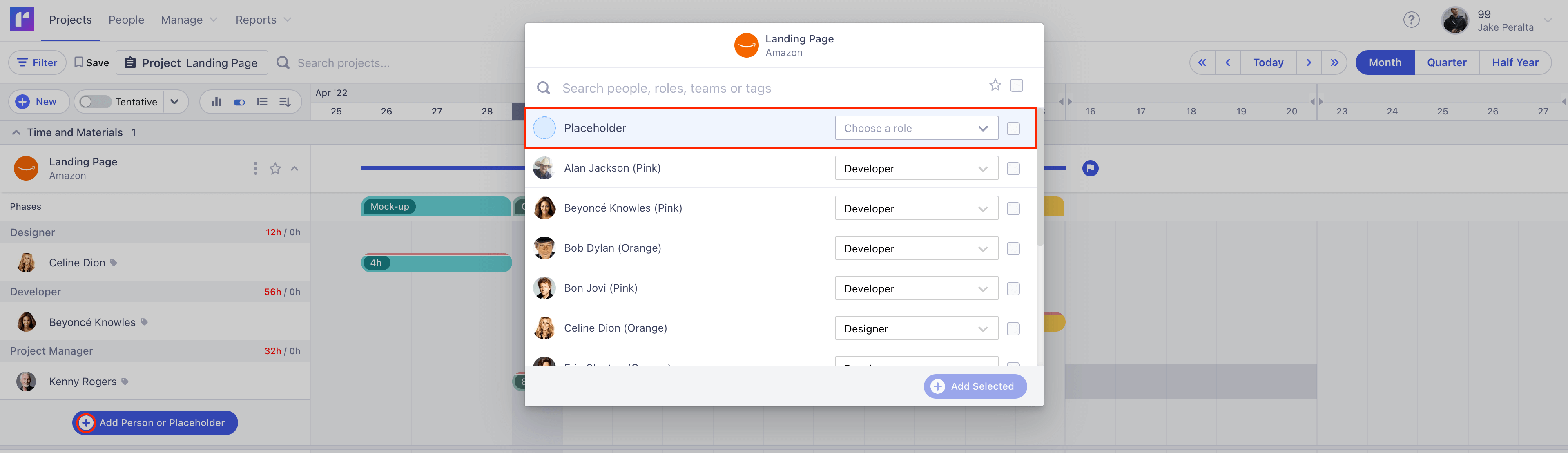The image size is (1568, 453).
Task: Jump forward with double right arrows
Action: (x=1334, y=63)
